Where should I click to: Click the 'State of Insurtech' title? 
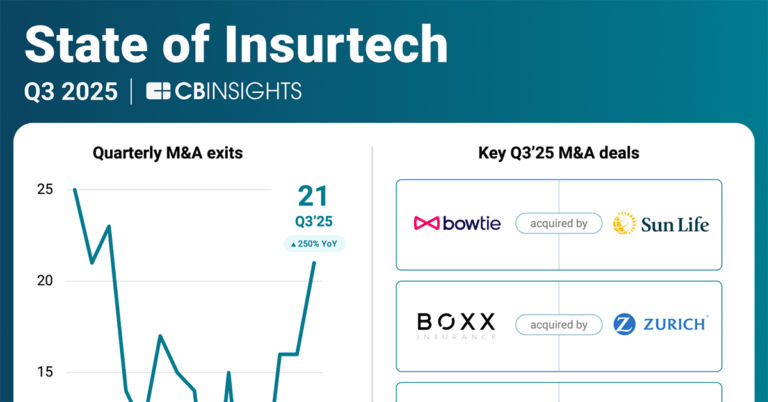[236, 44]
